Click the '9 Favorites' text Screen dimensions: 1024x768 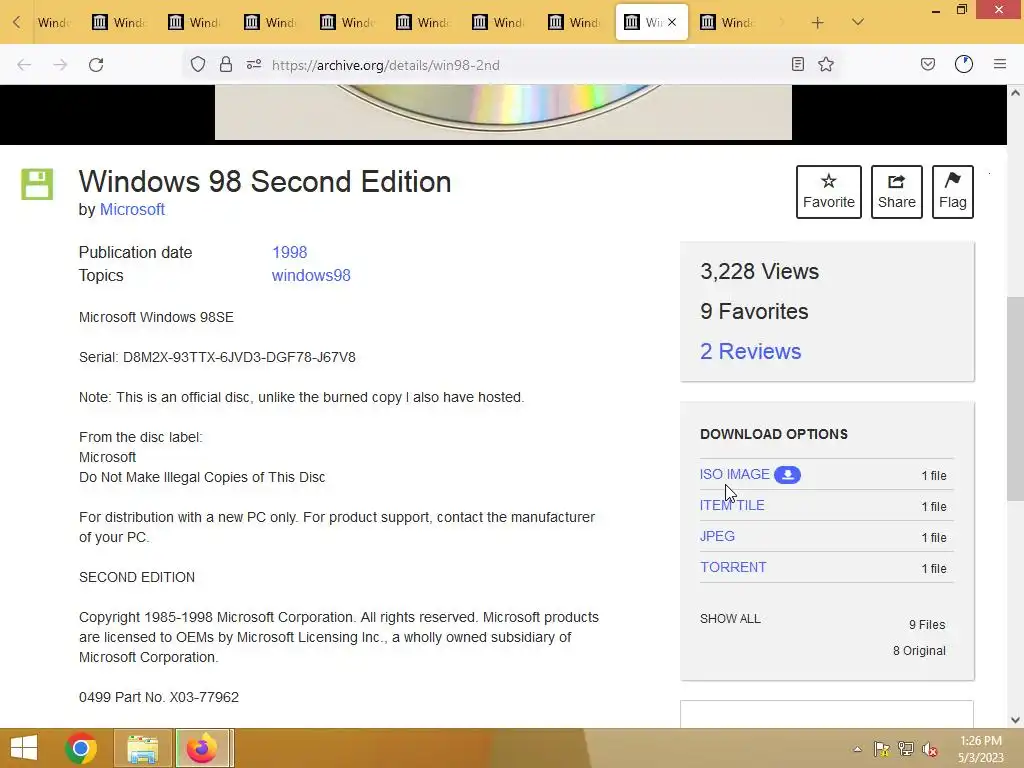coord(754,312)
